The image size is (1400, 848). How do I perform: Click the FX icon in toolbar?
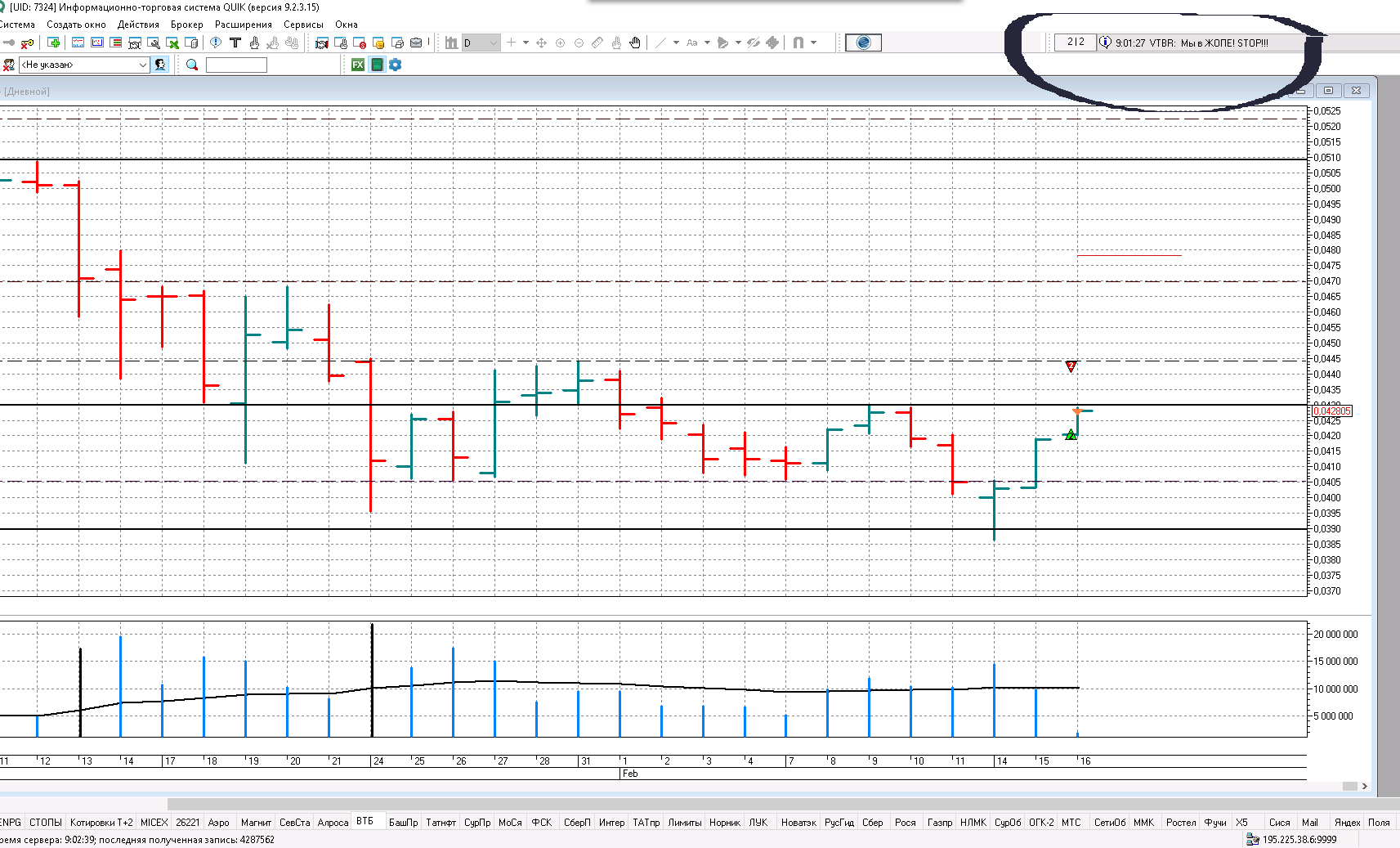[x=358, y=65]
